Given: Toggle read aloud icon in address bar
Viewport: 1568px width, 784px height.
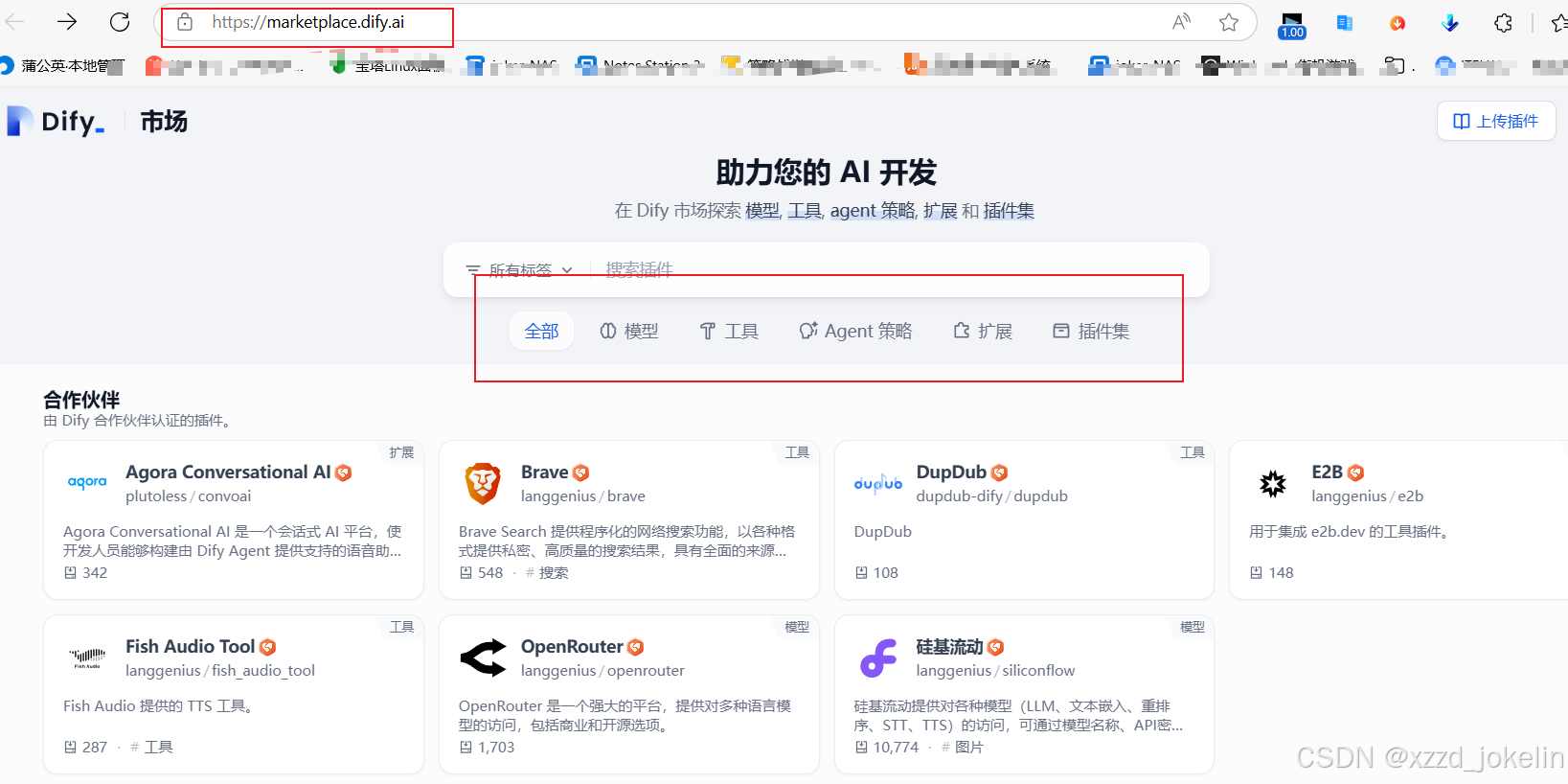Looking at the screenshot, I should click(1181, 21).
